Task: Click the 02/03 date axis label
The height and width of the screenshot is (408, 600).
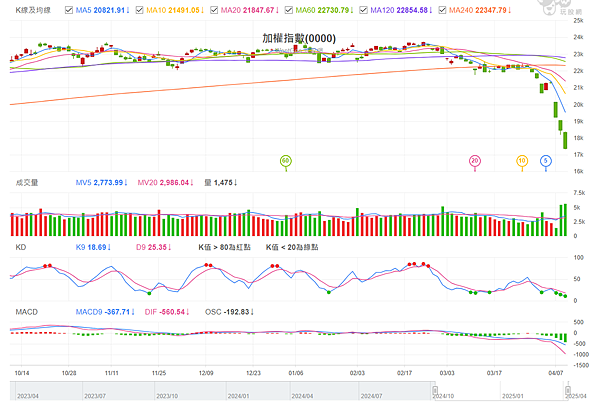Action: click(357, 373)
